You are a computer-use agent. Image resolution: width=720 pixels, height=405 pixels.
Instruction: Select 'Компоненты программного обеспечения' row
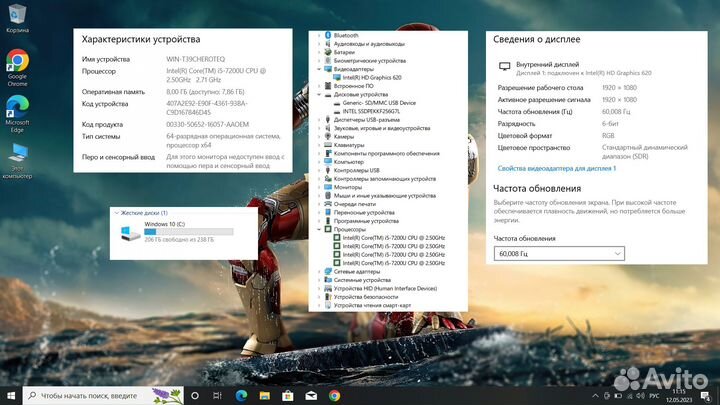click(387, 153)
